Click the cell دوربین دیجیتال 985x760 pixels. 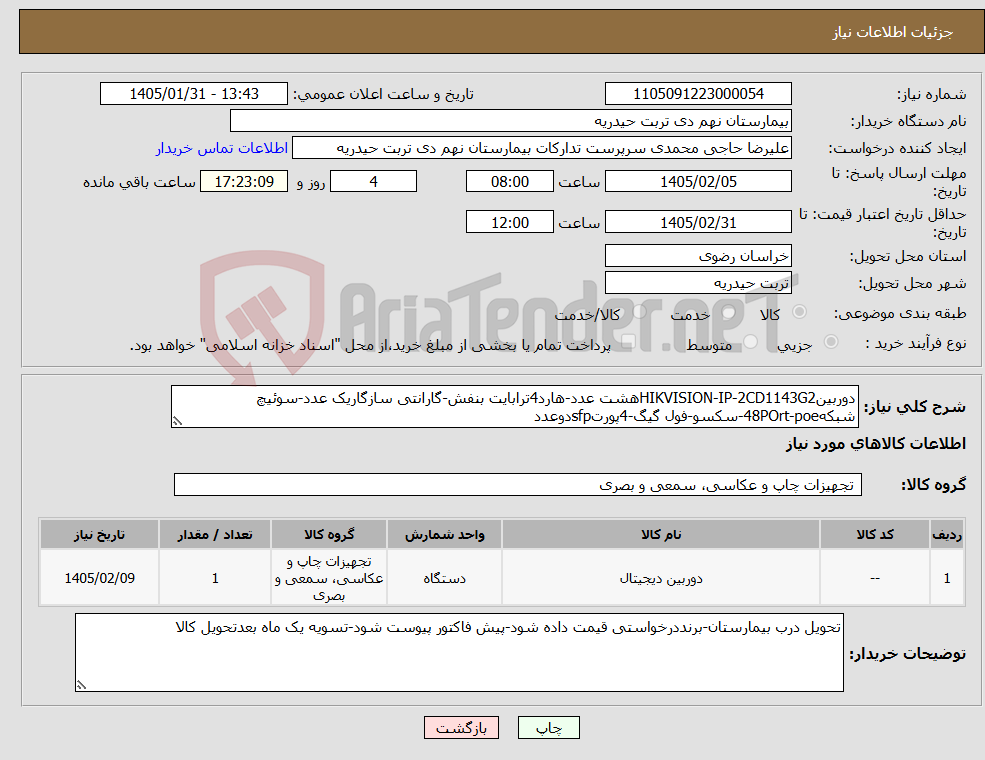click(661, 578)
